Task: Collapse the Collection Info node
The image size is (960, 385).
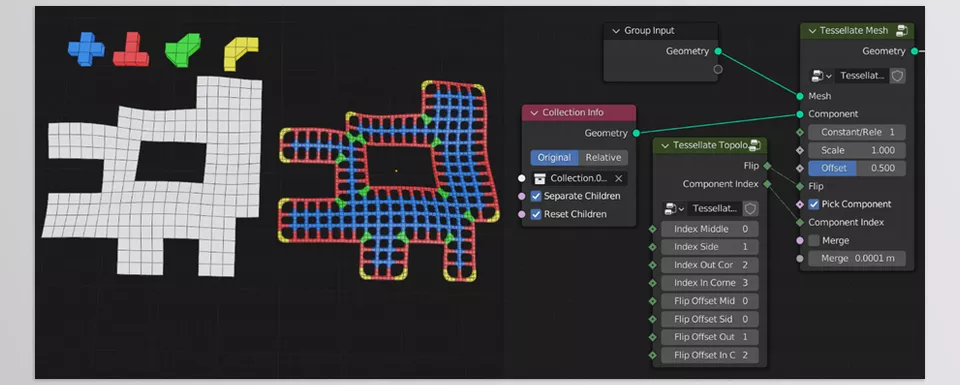Action: [x=534, y=113]
